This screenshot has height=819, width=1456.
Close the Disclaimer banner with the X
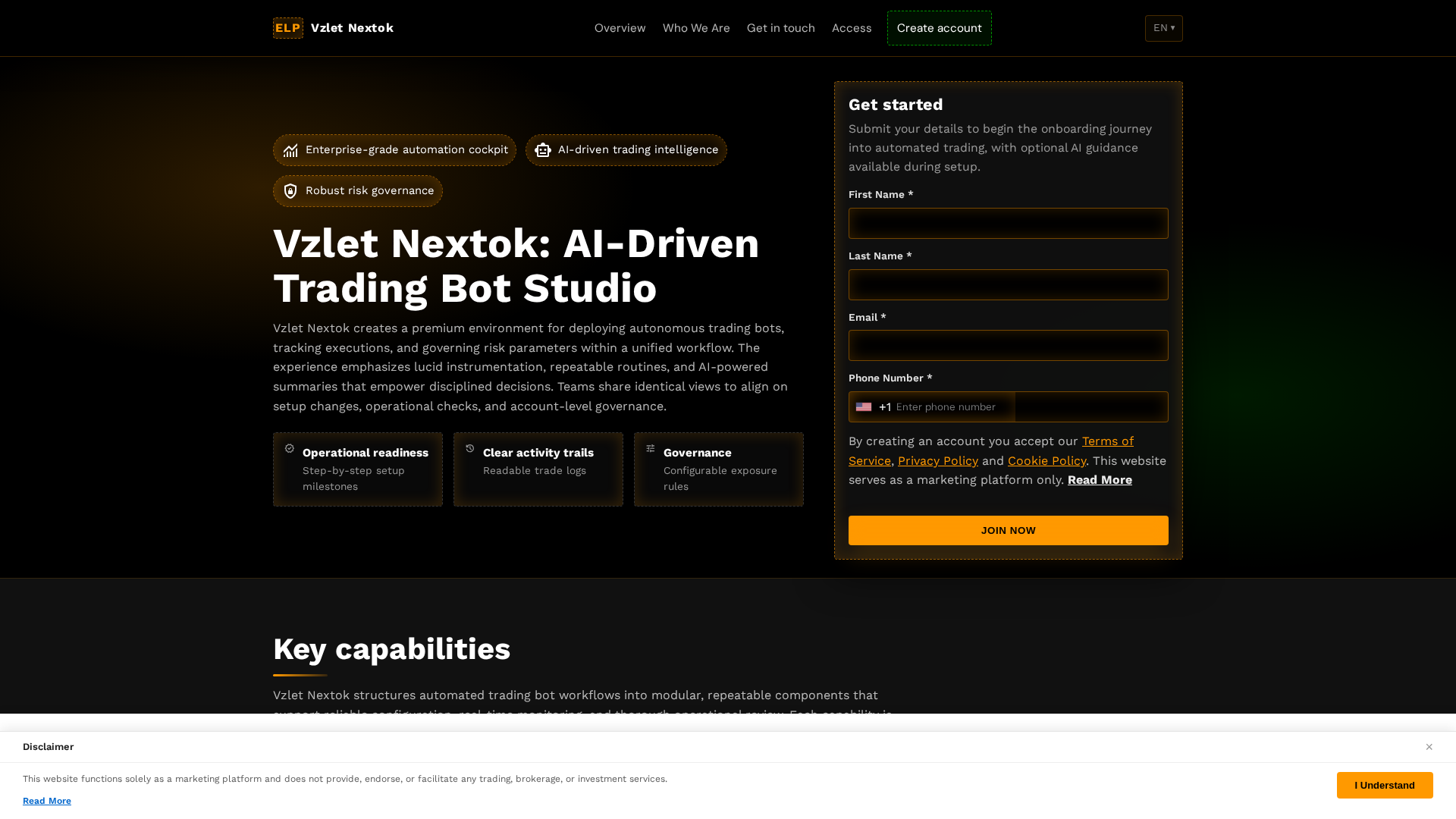1429,747
